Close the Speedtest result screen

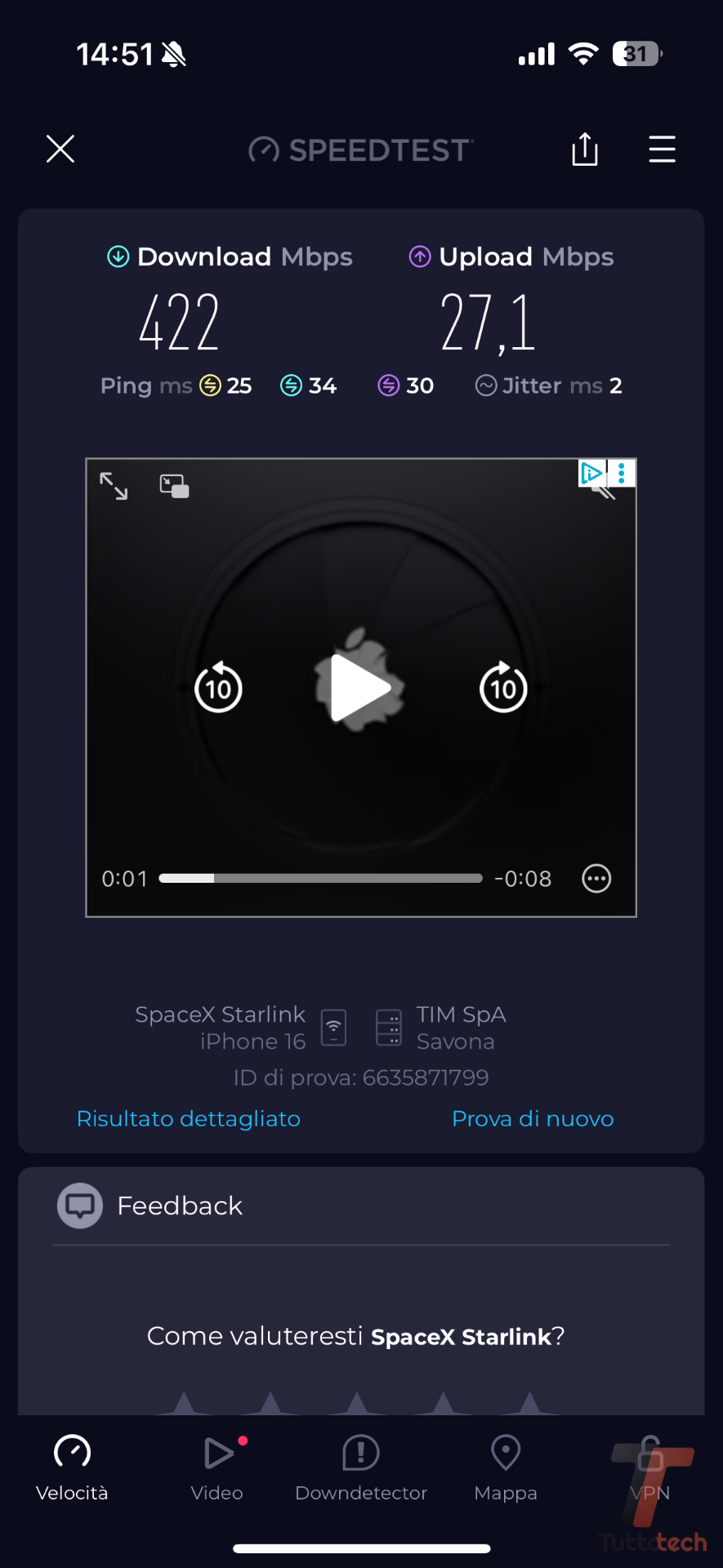60,149
